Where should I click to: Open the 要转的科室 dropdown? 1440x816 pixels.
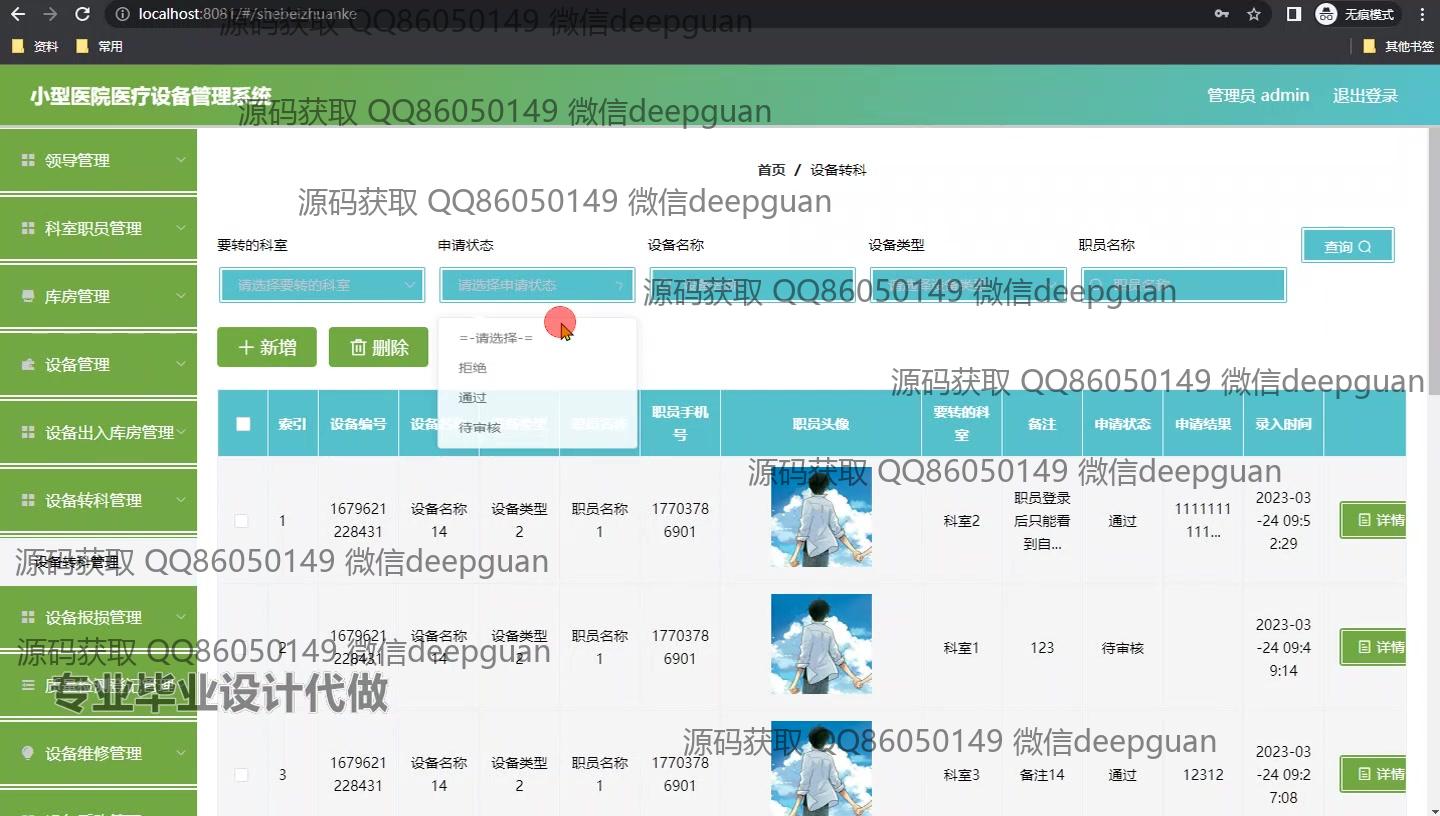pyautogui.click(x=323, y=285)
